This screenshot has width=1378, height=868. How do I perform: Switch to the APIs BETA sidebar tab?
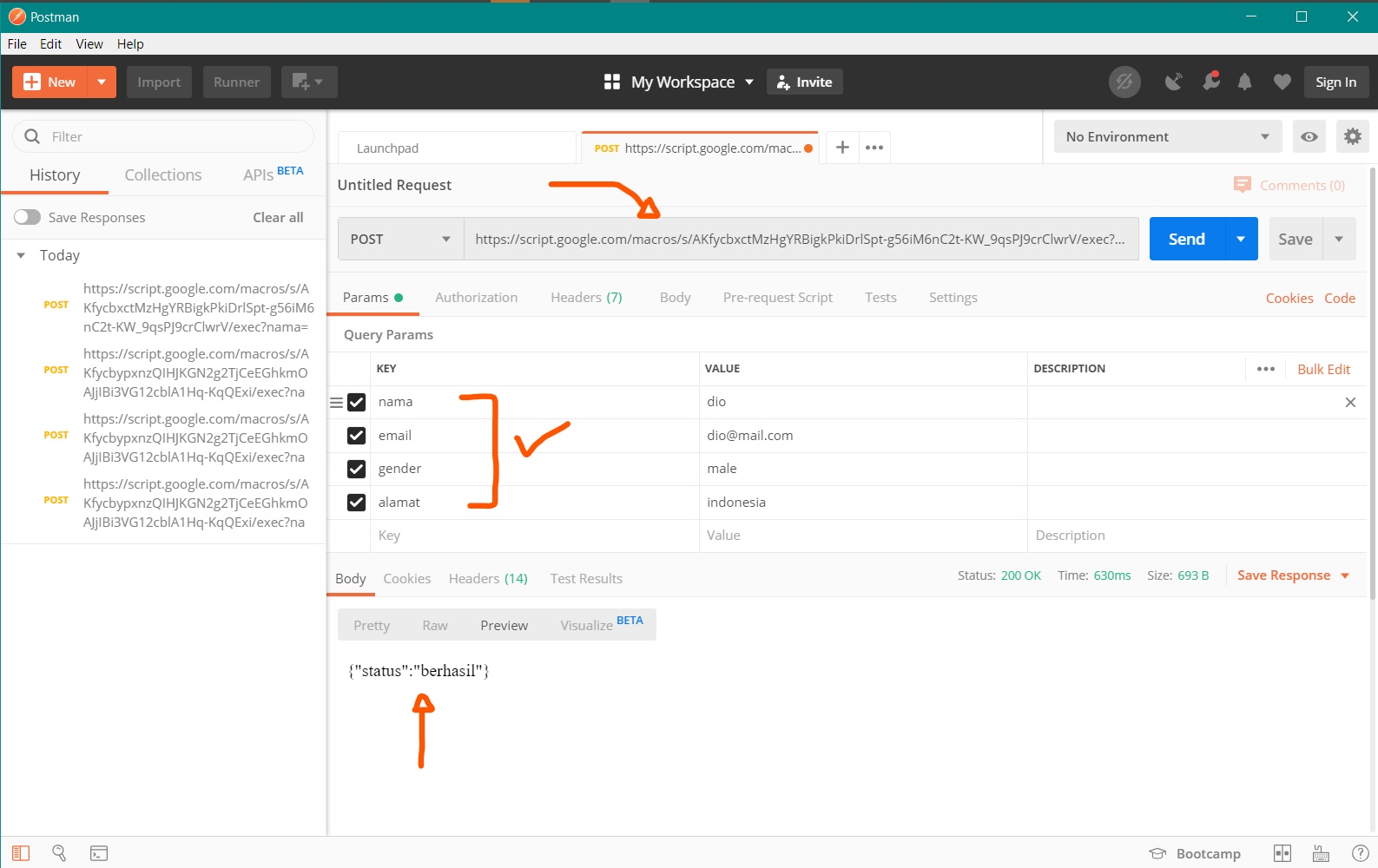click(274, 174)
